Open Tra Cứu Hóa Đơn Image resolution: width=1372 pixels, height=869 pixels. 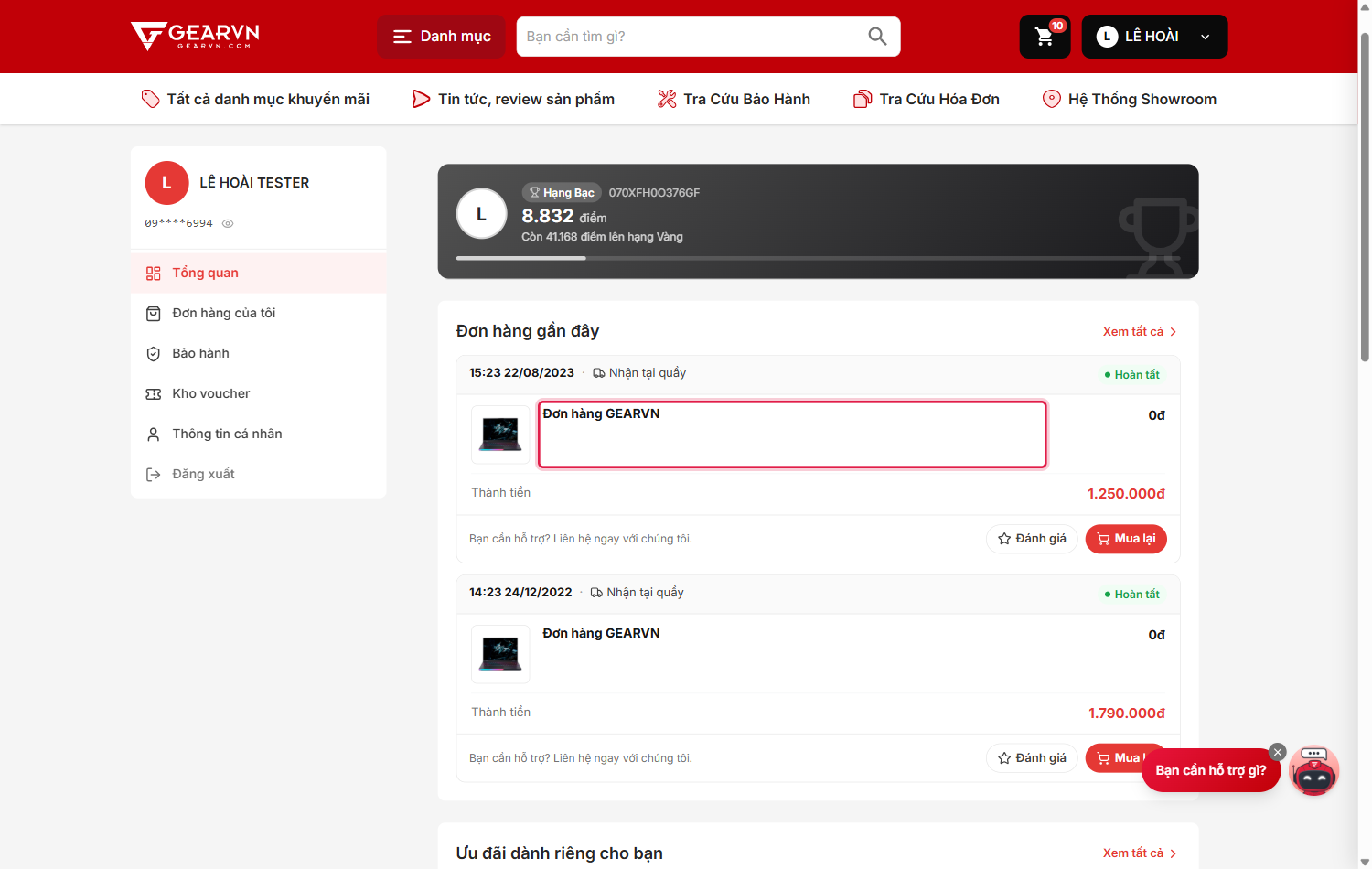pyautogui.click(x=927, y=99)
